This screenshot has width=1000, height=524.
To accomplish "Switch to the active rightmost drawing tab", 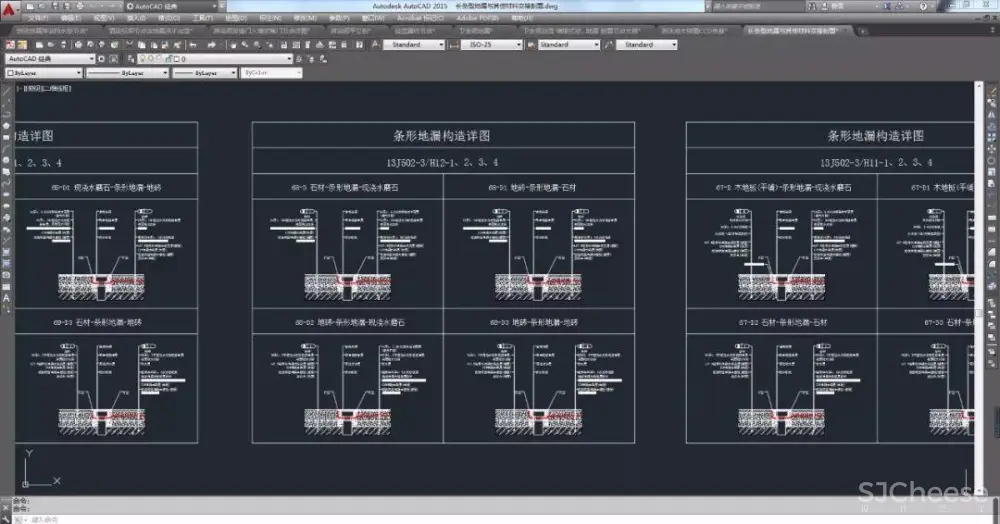I will (794, 30).
